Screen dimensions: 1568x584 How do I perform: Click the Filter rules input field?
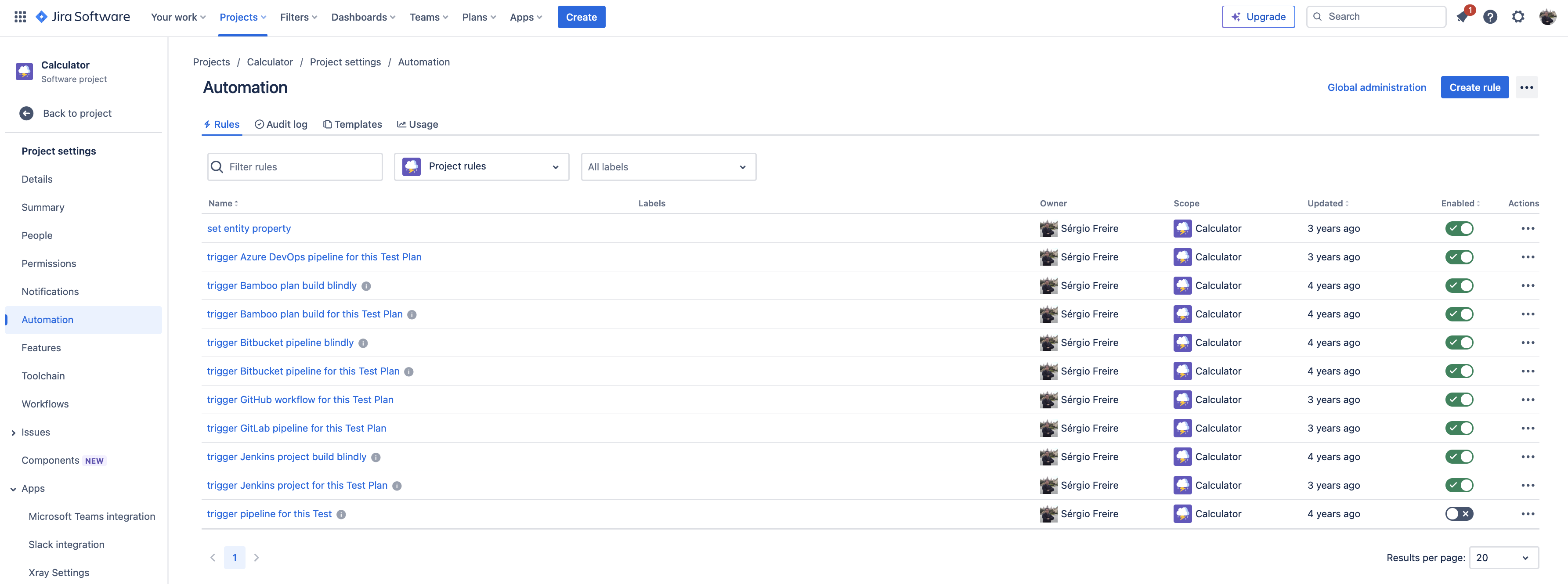[x=295, y=167]
